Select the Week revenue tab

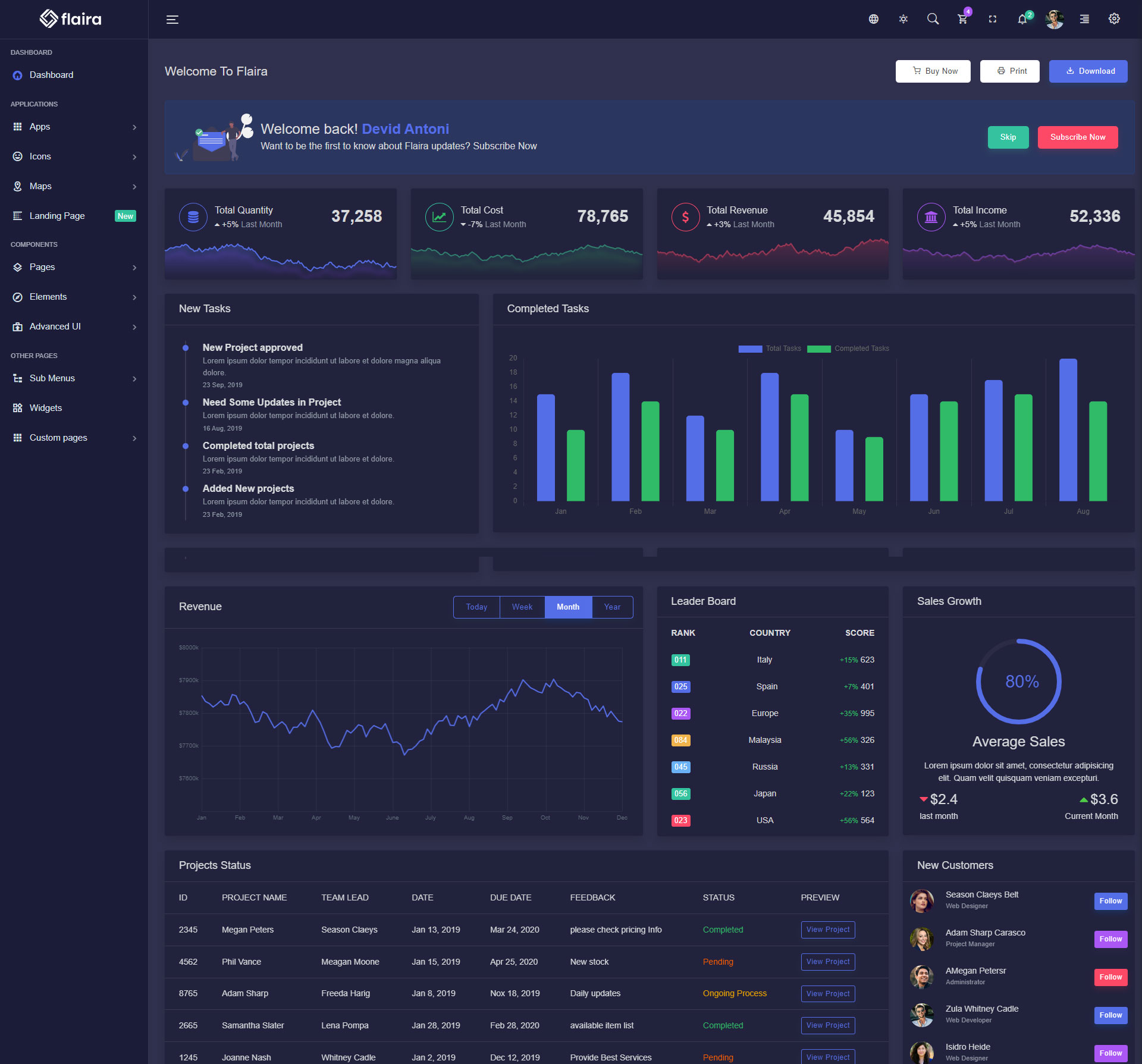pyautogui.click(x=522, y=607)
